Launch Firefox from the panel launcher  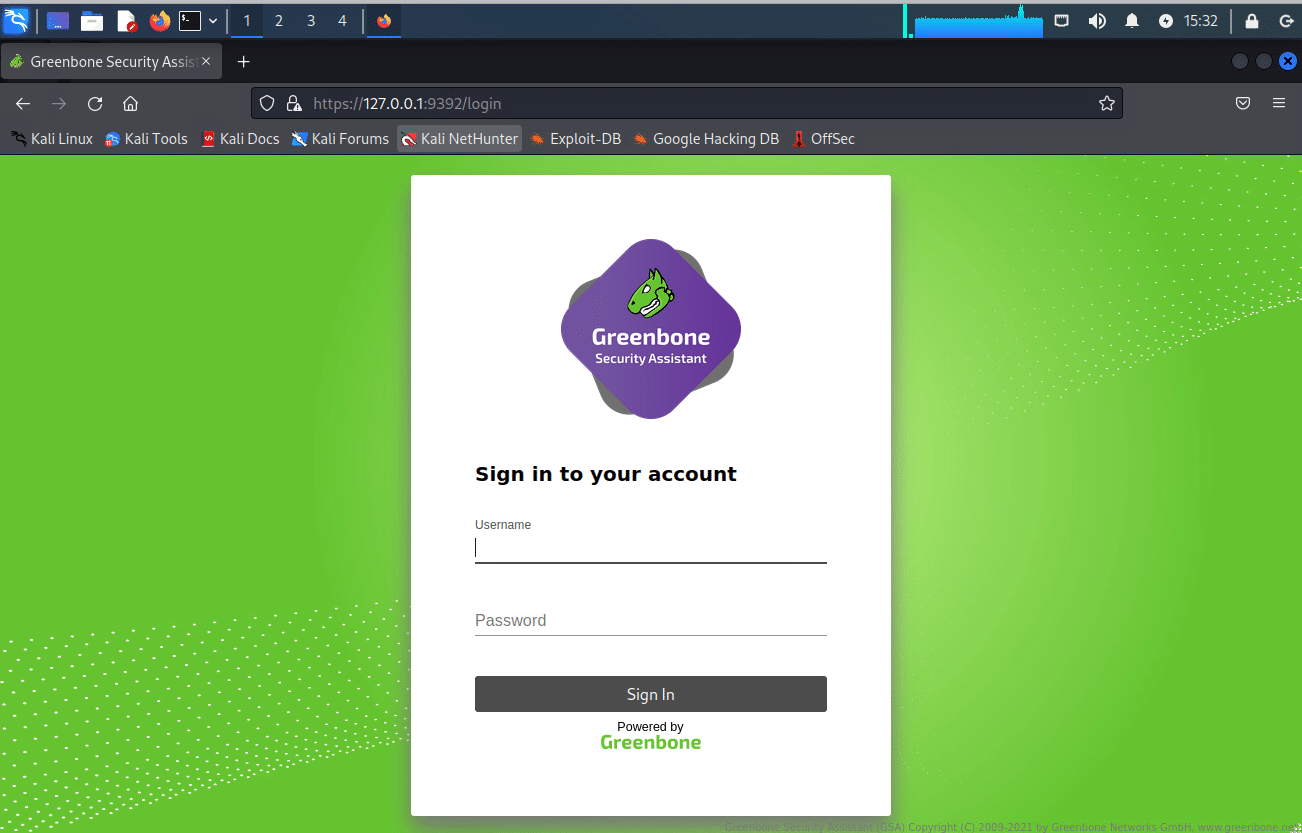pos(160,21)
